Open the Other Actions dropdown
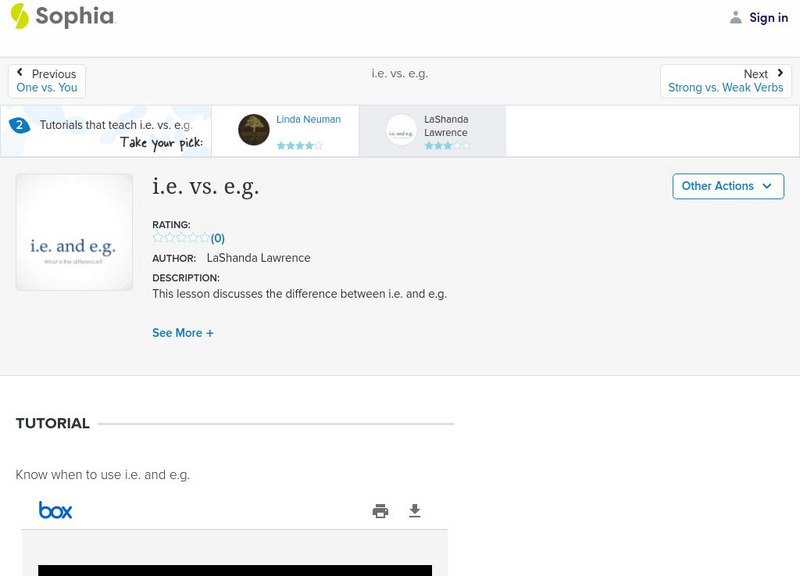Screen dimensions: 800x576 pyautogui.click(x=728, y=186)
